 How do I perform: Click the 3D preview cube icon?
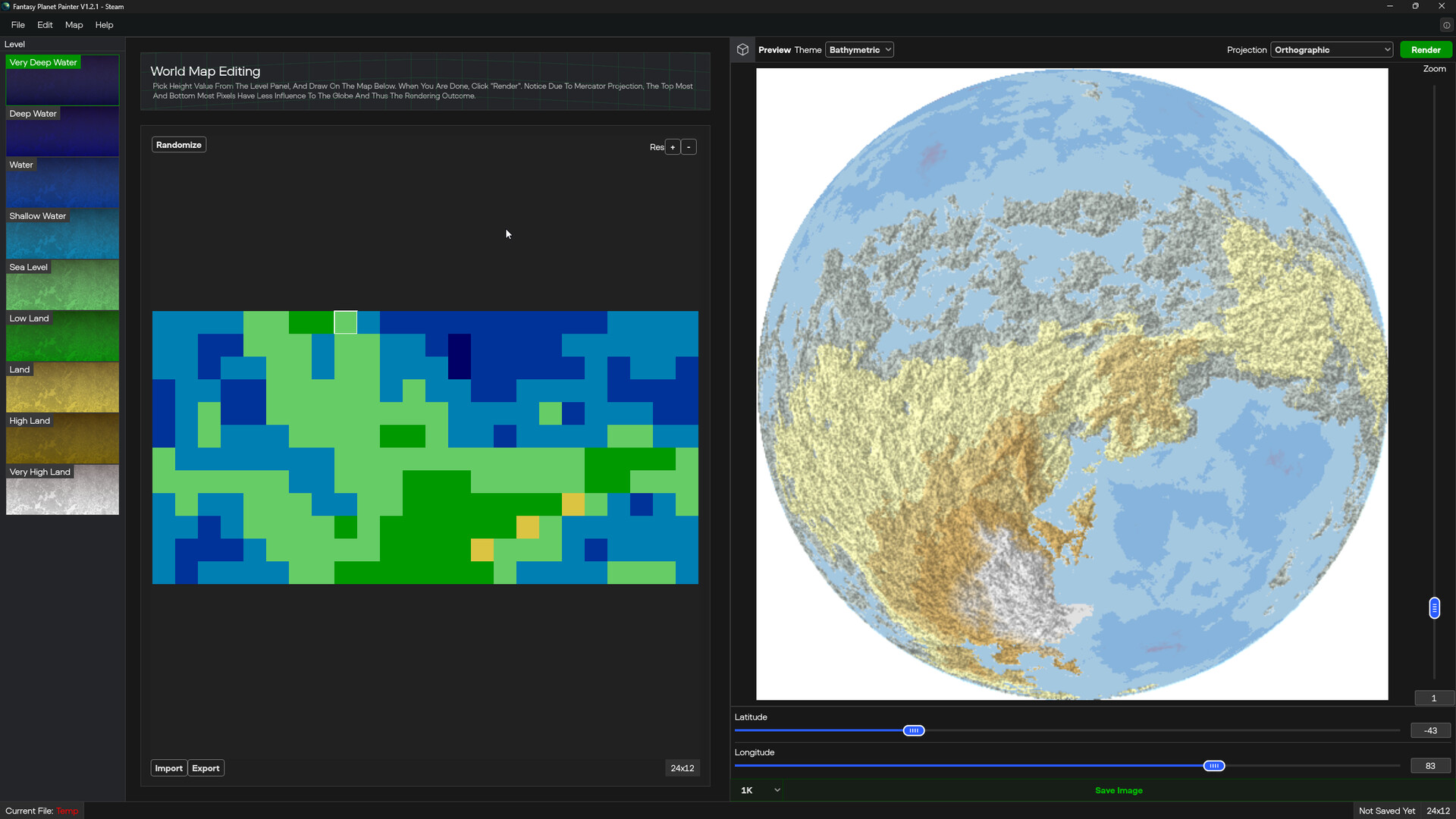tap(742, 49)
